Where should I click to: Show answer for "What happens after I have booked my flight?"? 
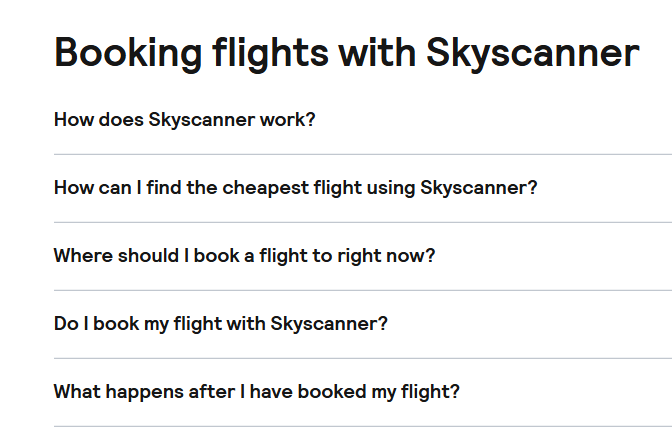[256, 391]
